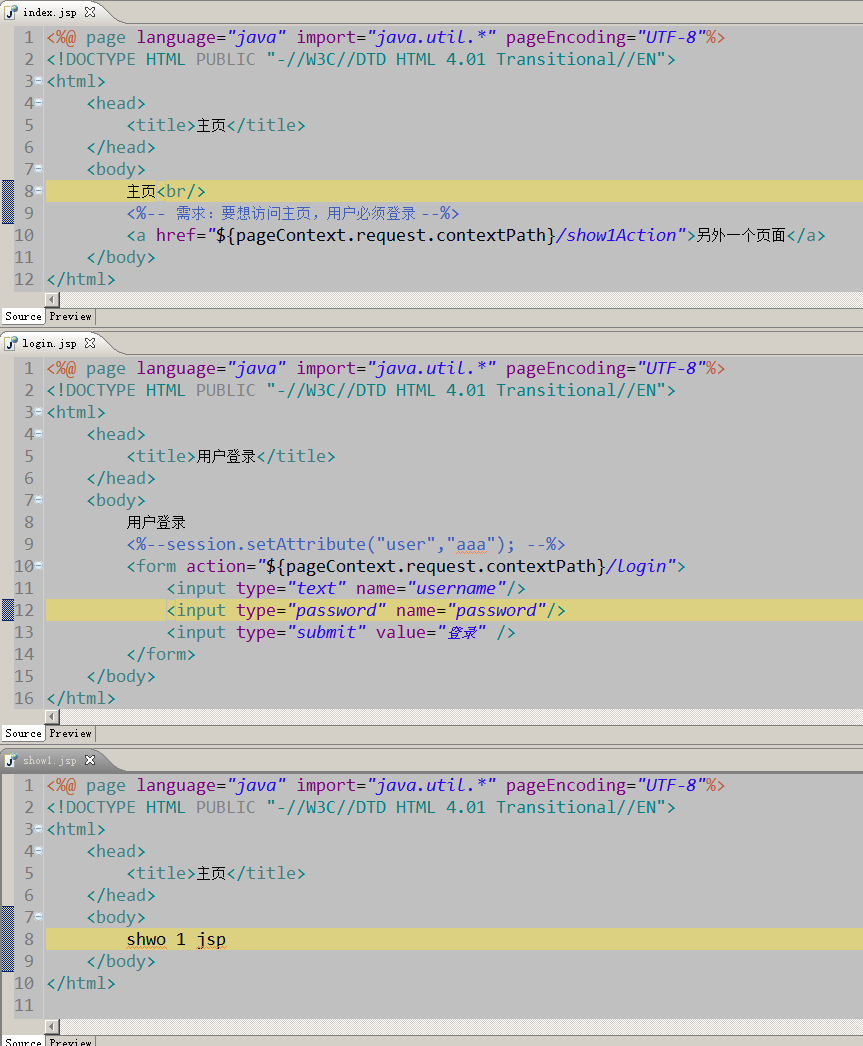Click the show1Action href link line in index.jsp
The height and width of the screenshot is (1046, 863).
[x=476, y=235]
